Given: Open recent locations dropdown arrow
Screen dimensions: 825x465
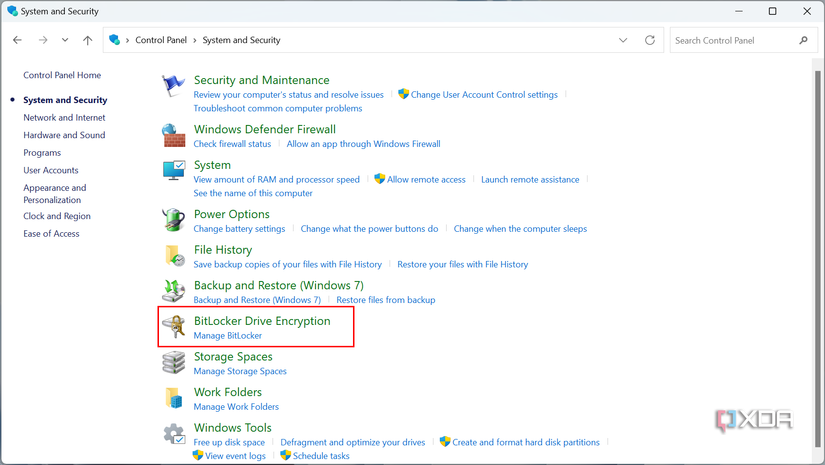Looking at the screenshot, I should [65, 40].
